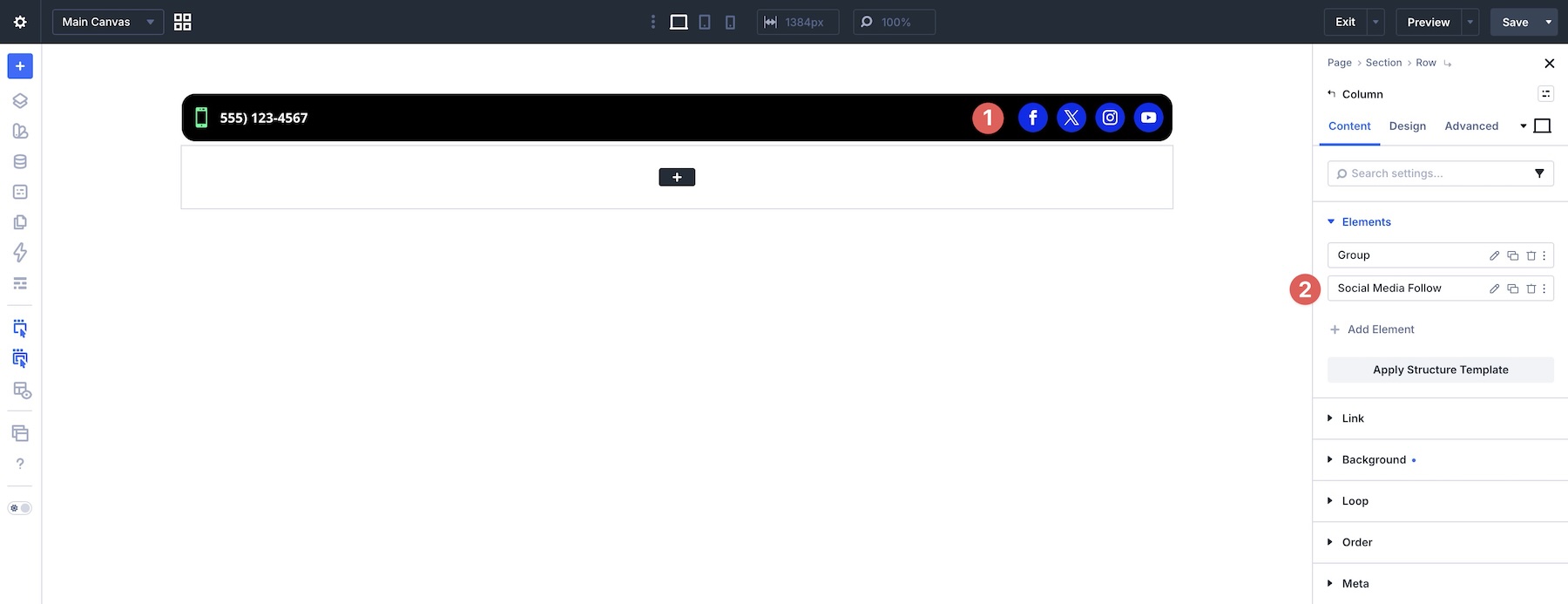The image size is (1568, 604).
Task: Delete the Group element
Action: [x=1531, y=255]
